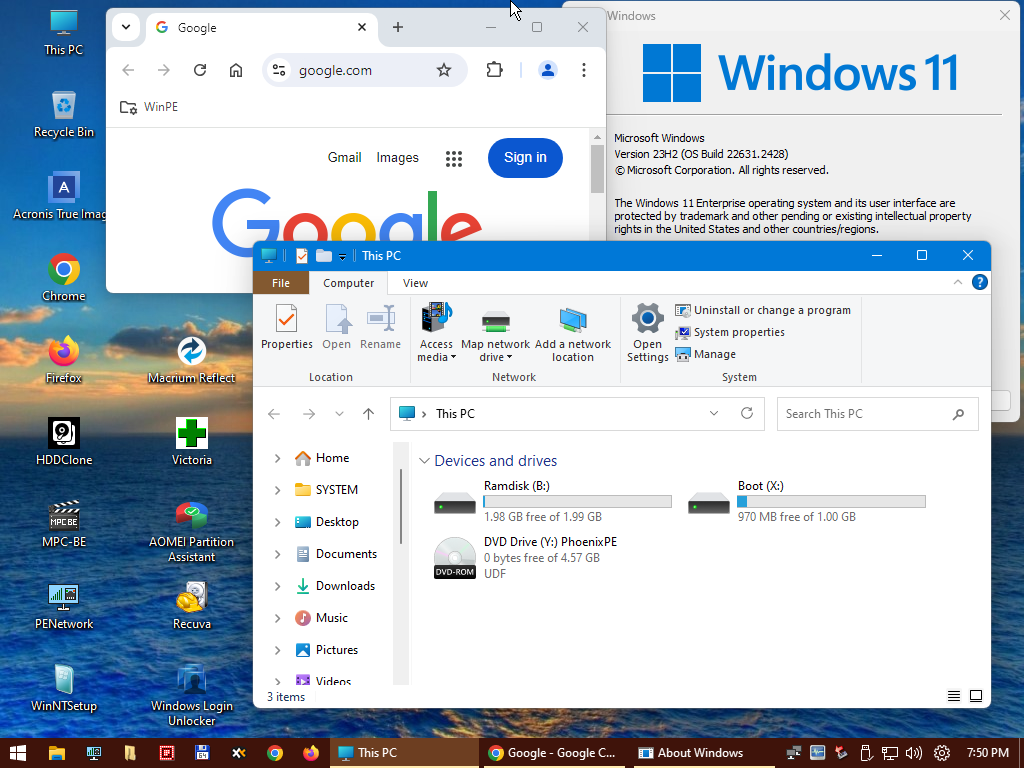
Task: Open the PENetwork desktop icon
Action: tap(64, 606)
